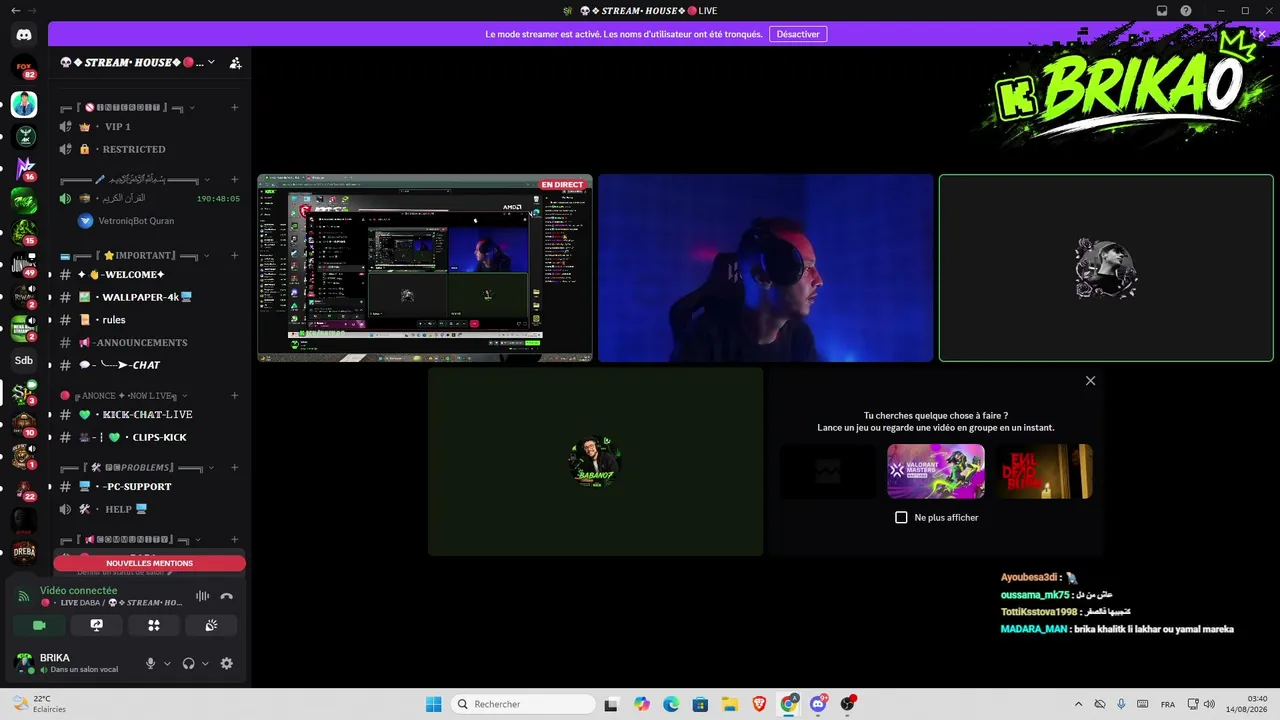1280x720 pixels.
Task: Check the Ne plus afficher checkbox
Action: coord(901,517)
